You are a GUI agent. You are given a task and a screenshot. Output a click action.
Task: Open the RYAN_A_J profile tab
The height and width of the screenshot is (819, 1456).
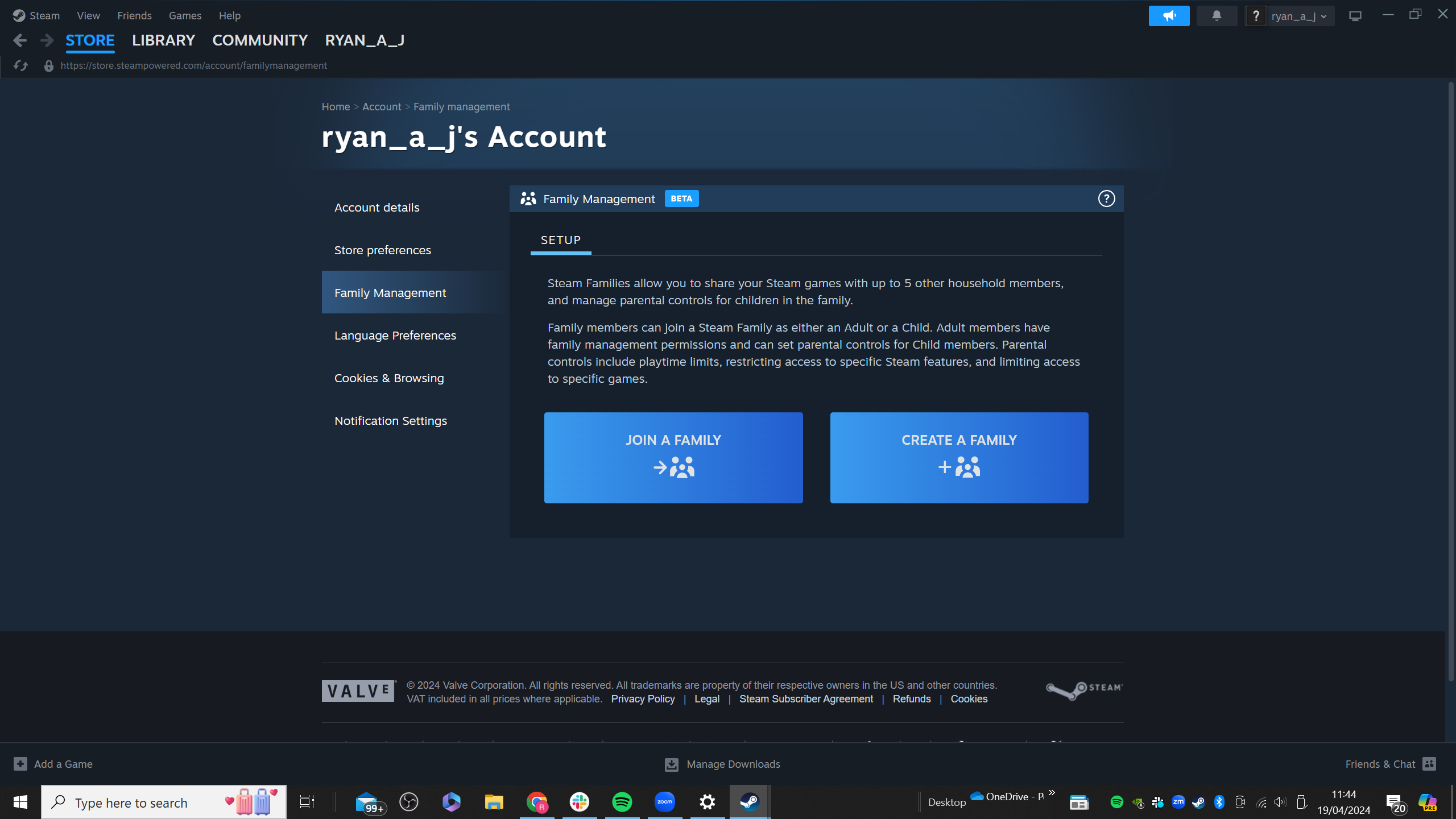coord(365,40)
